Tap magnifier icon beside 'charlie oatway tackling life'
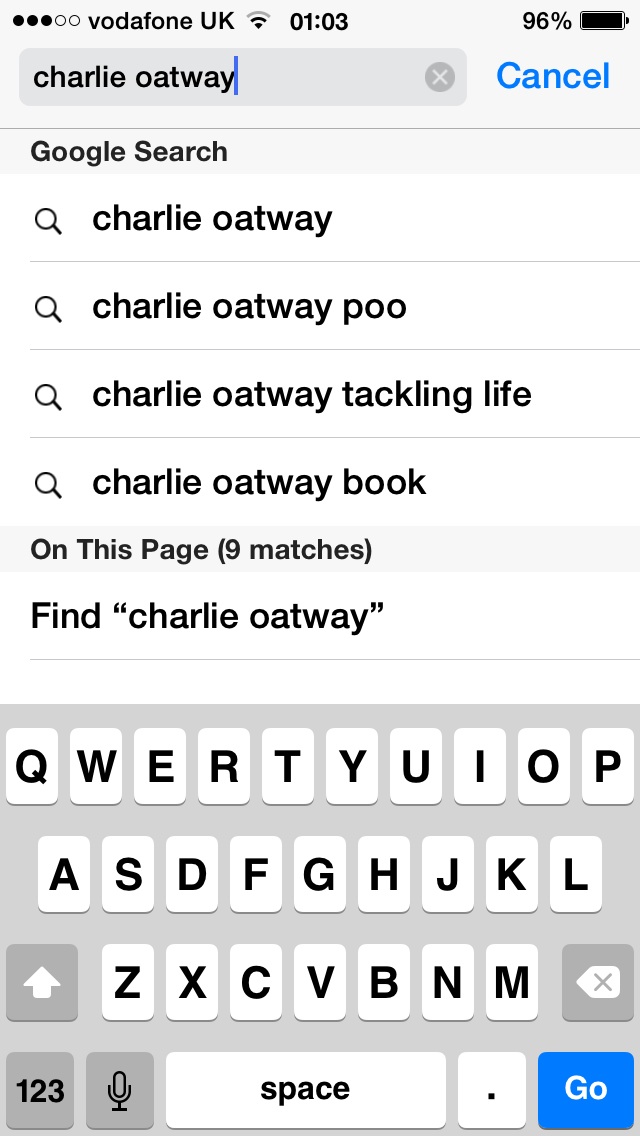 click(x=48, y=396)
